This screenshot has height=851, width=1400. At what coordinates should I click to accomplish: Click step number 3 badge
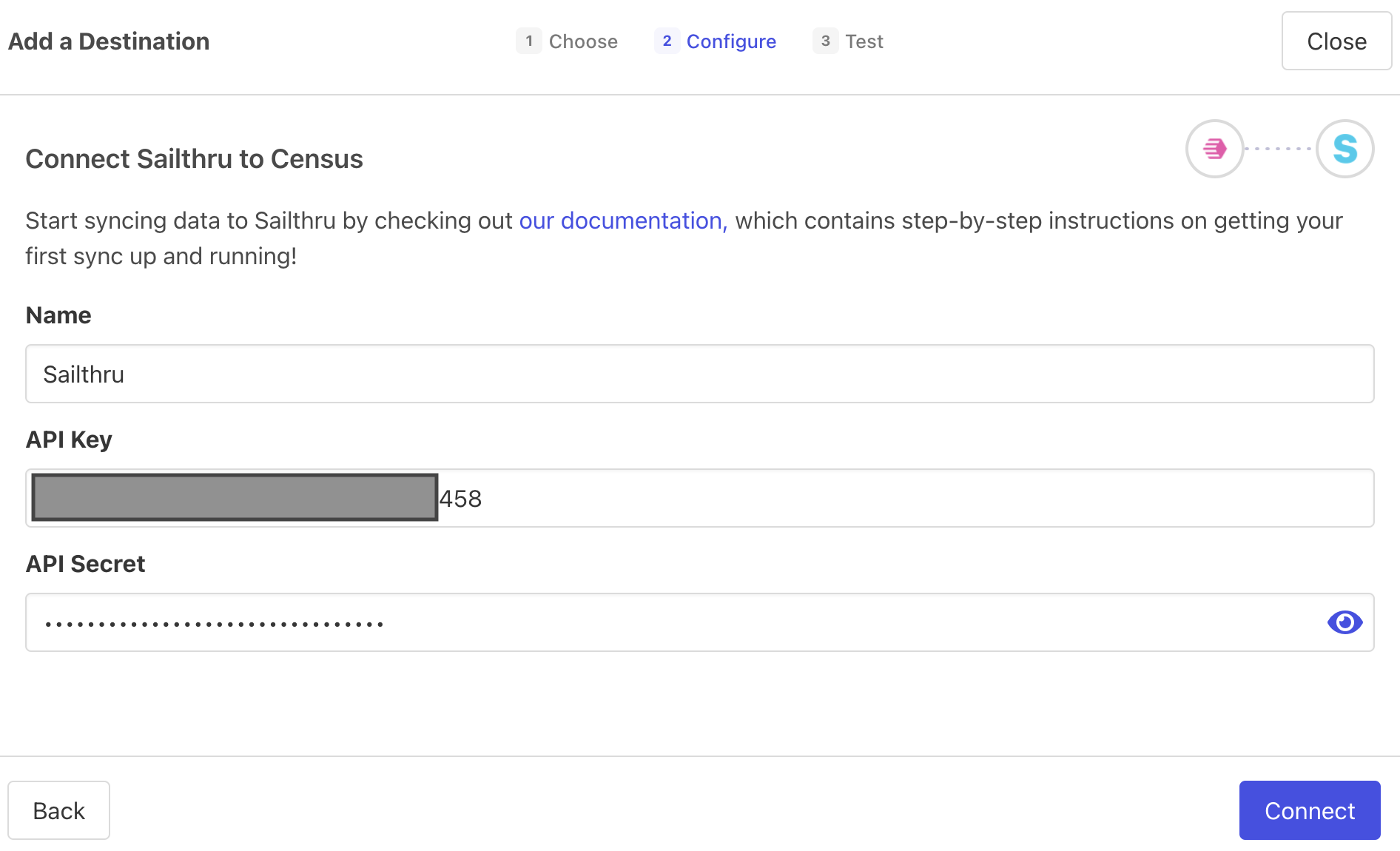[x=825, y=41]
